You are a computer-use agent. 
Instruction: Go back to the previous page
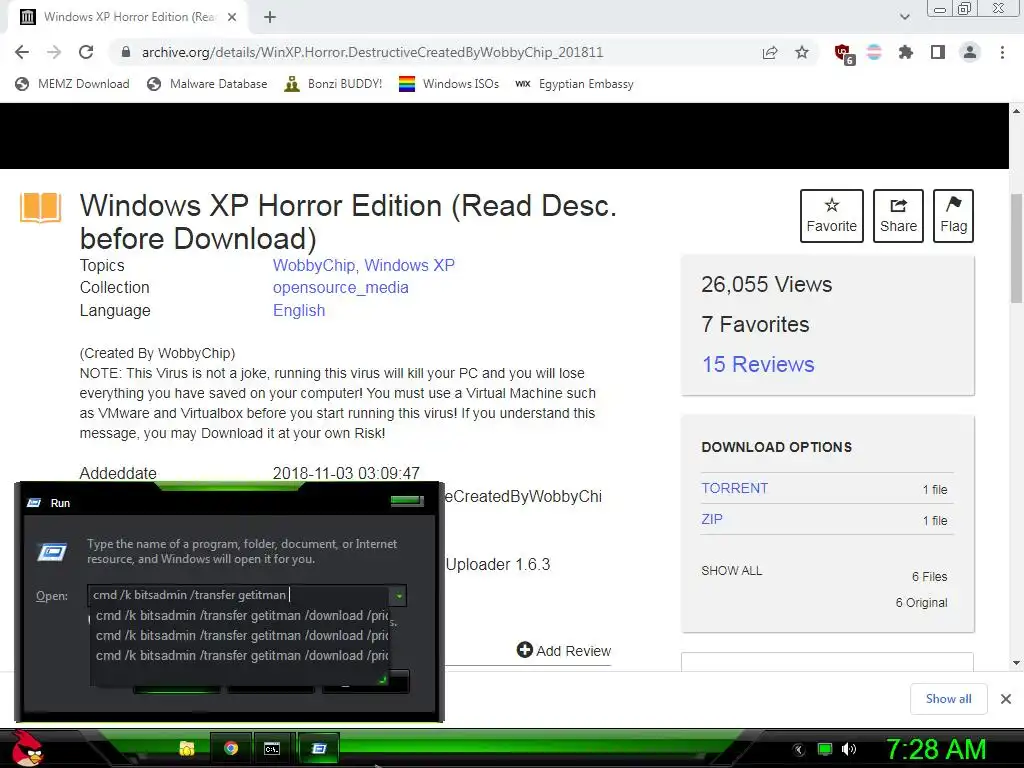(22, 52)
